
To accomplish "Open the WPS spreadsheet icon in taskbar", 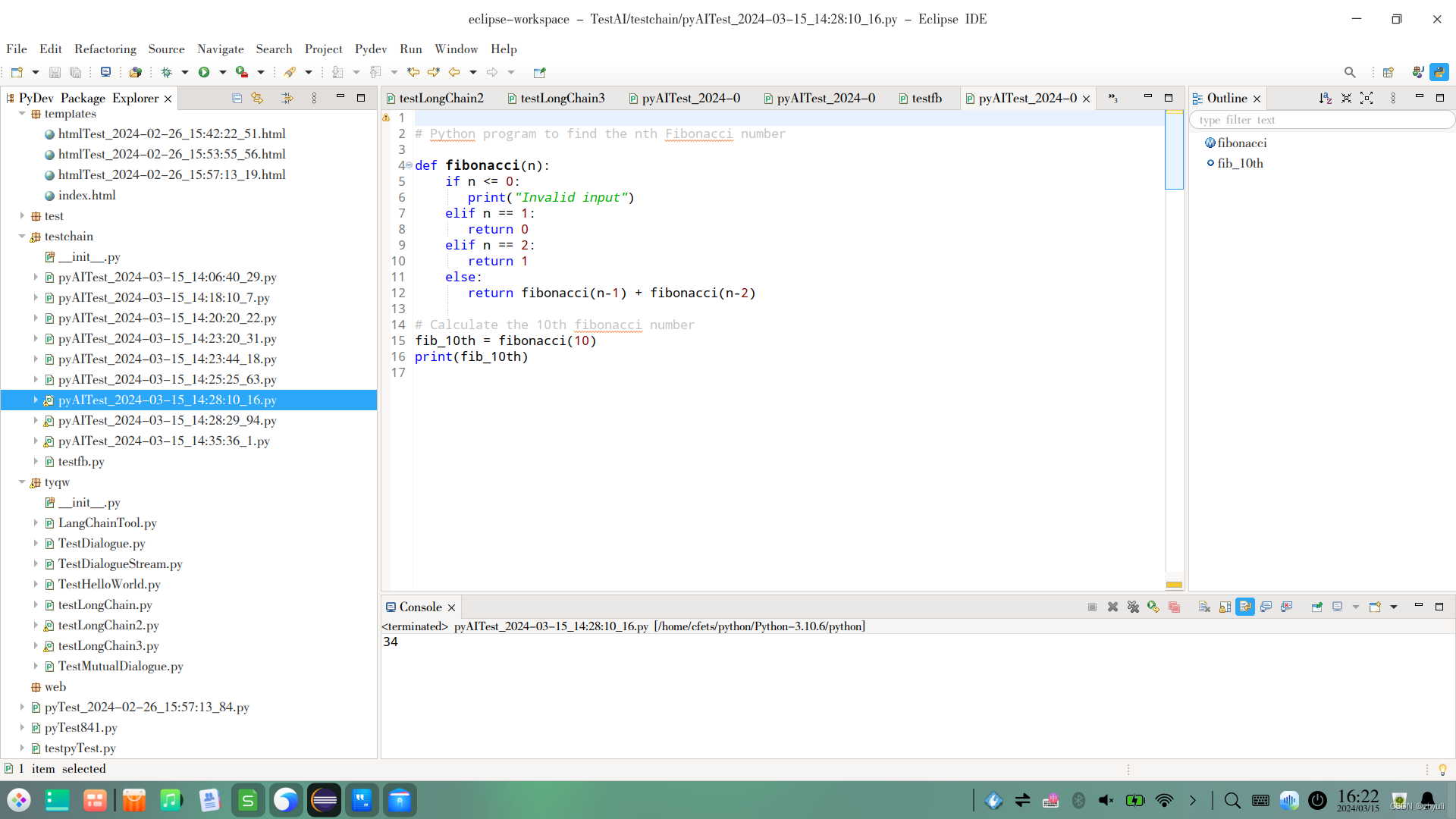I will [x=248, y=800].
